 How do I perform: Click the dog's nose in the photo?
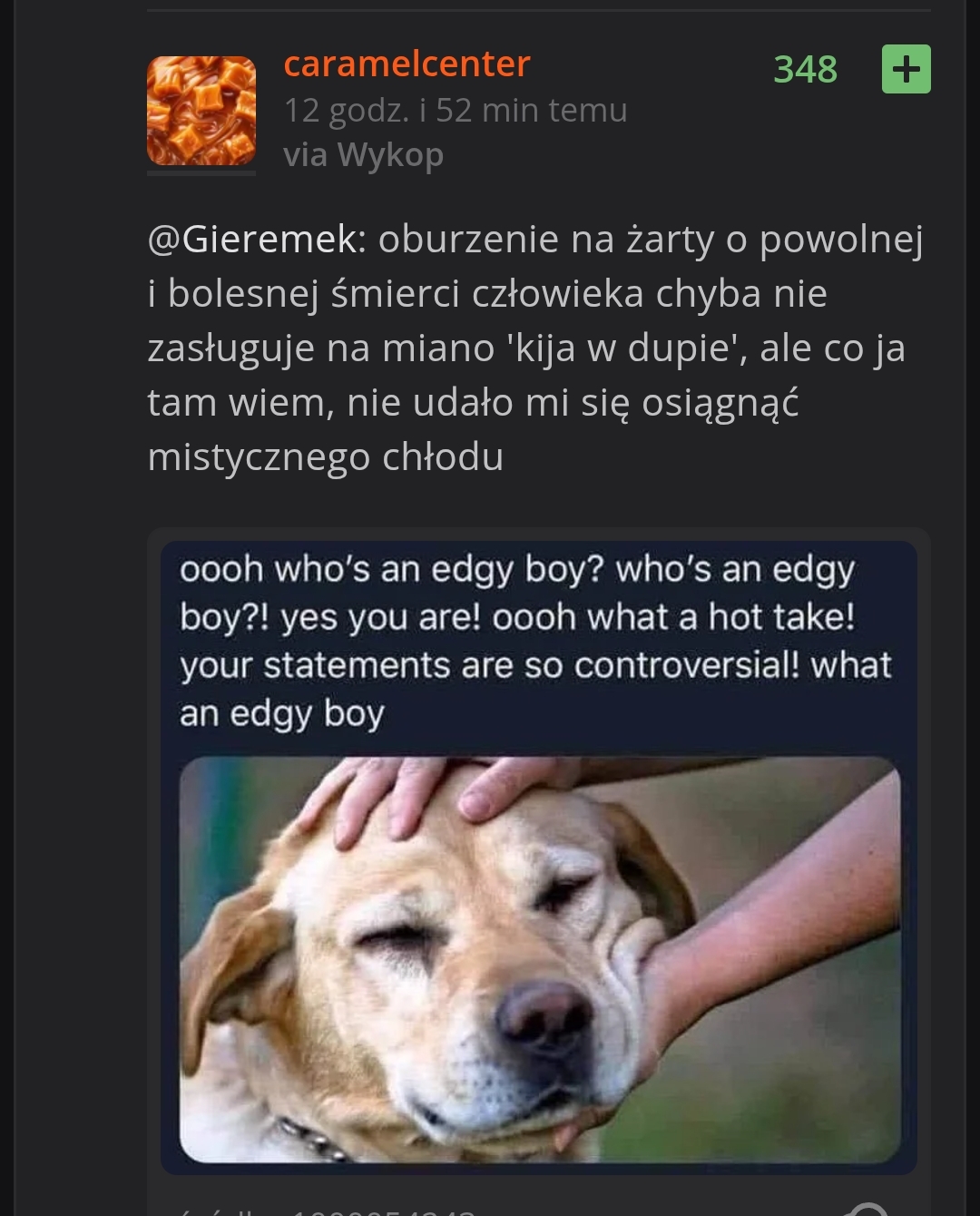click(x=544, y=1015)
